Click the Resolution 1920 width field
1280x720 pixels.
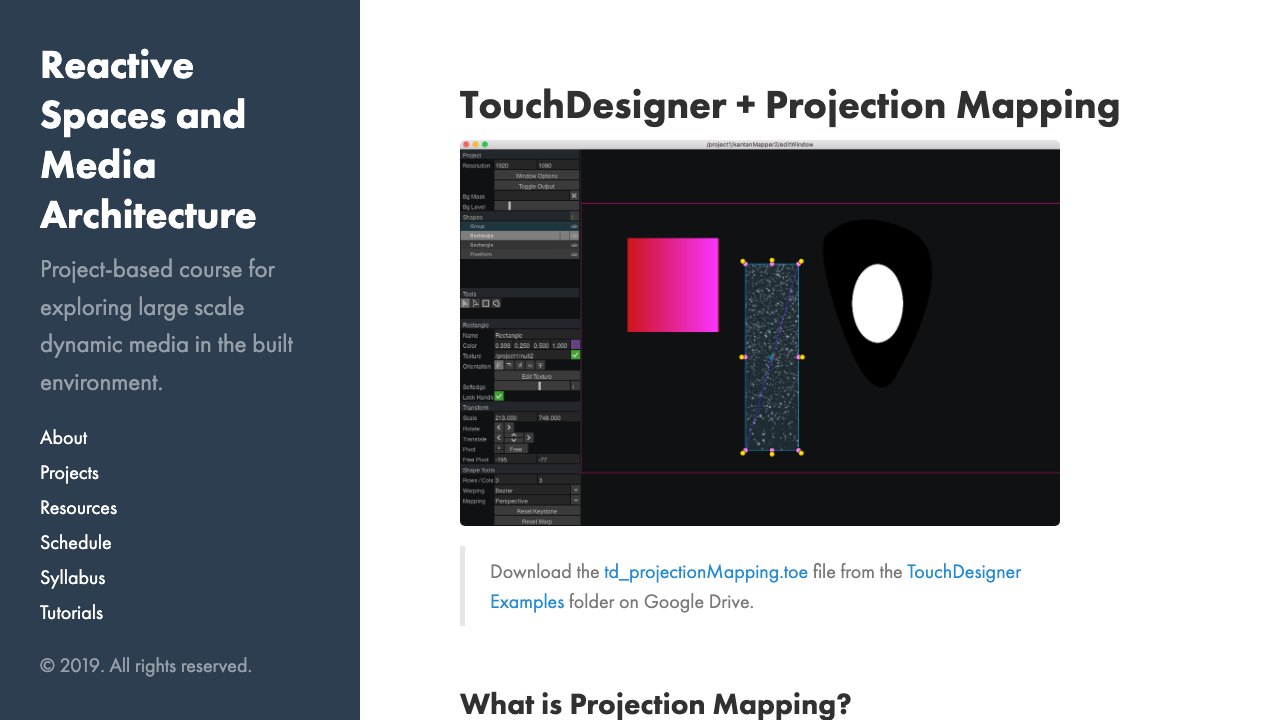515,165
